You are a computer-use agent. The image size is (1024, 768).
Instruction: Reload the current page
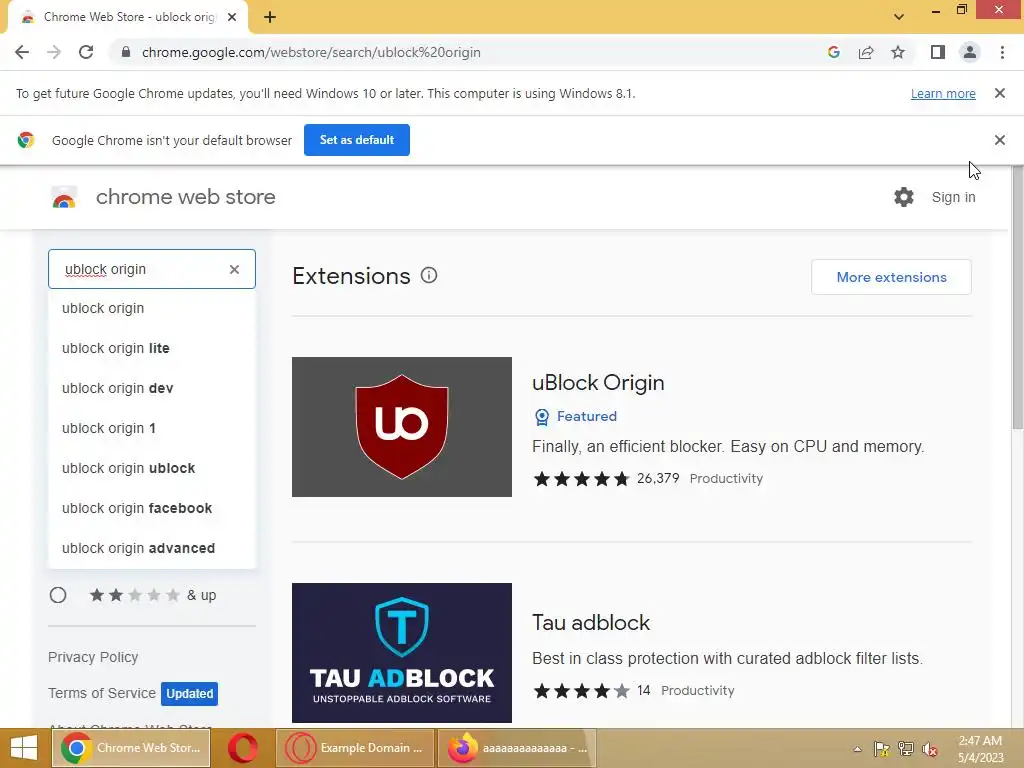[86, 52]
